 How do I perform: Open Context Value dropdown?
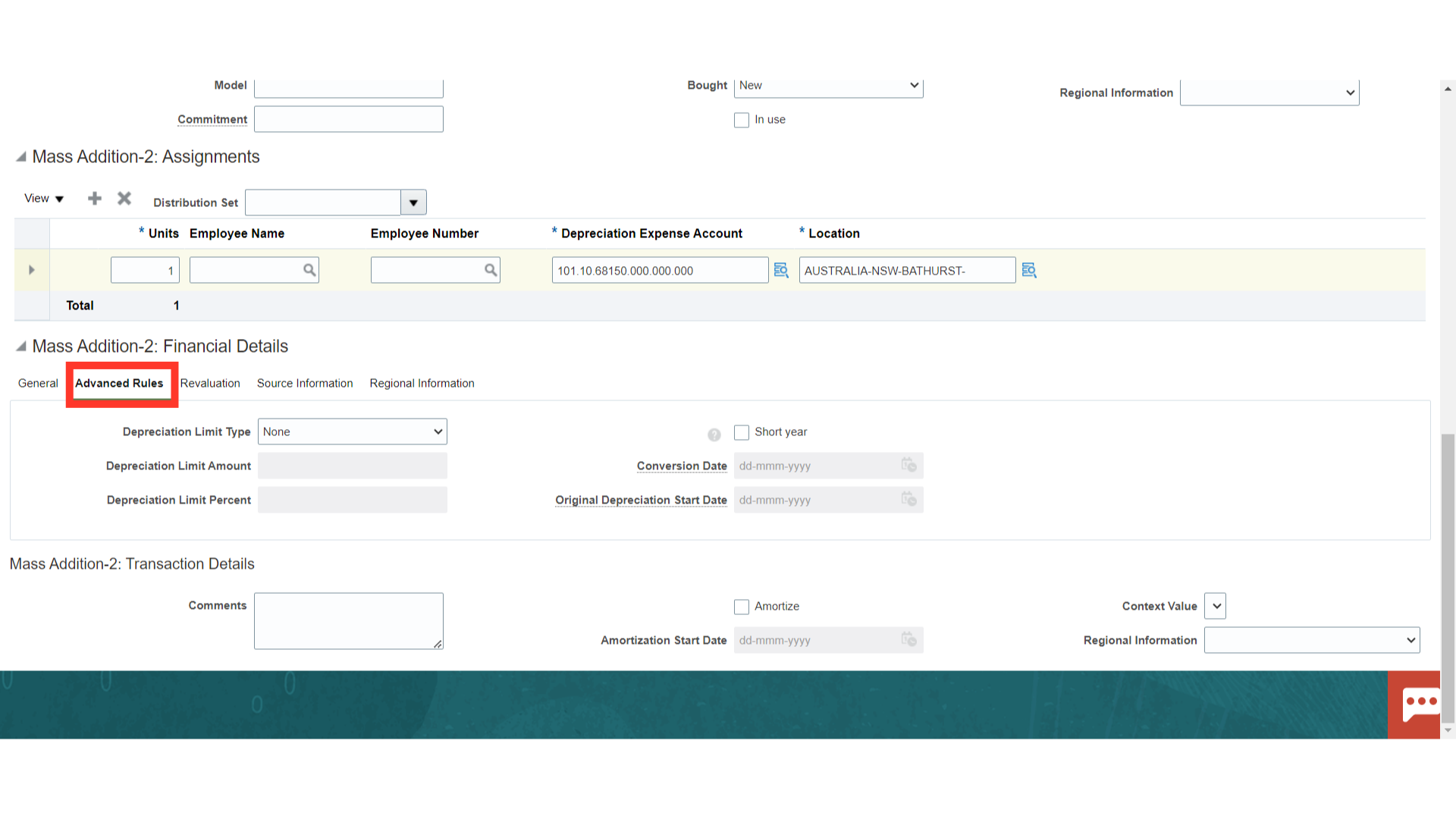[x=1215, y=606]
